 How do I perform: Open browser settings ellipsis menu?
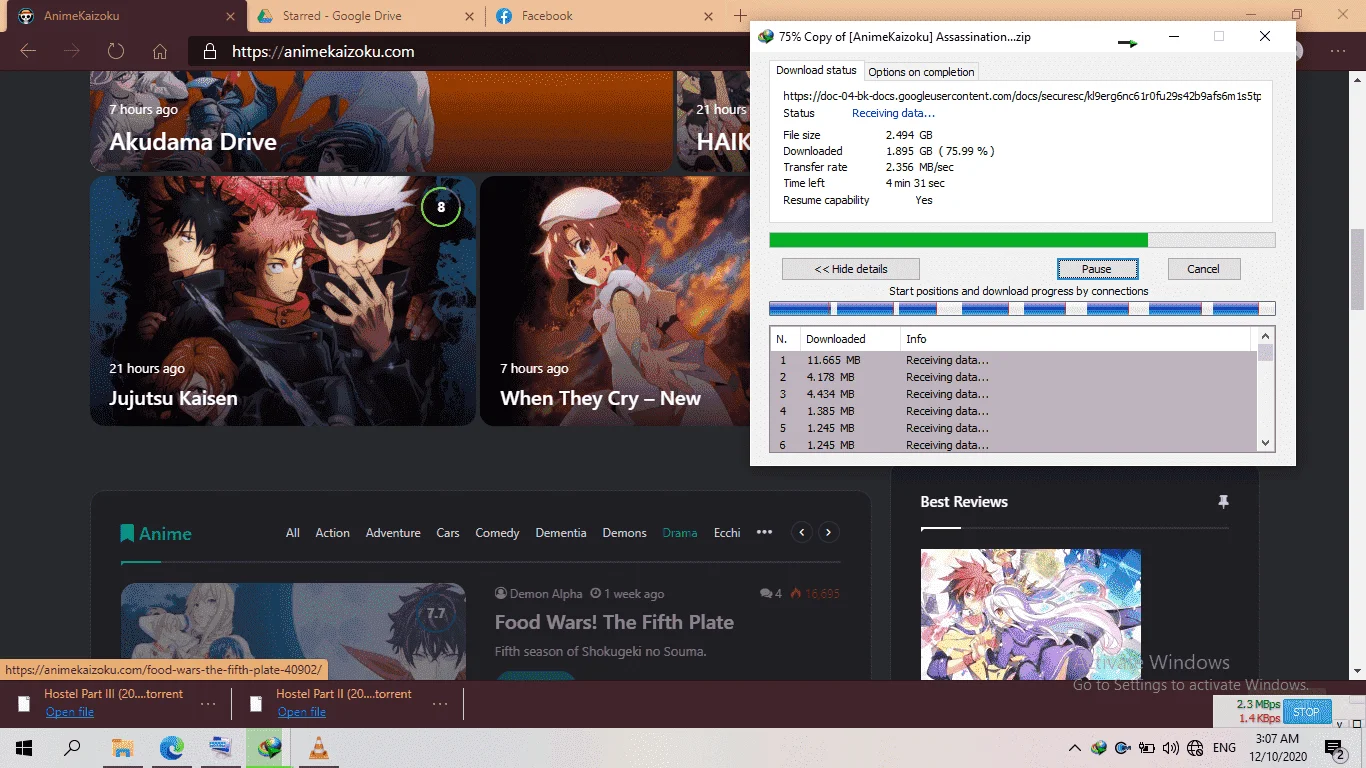tap(1338, 51)
